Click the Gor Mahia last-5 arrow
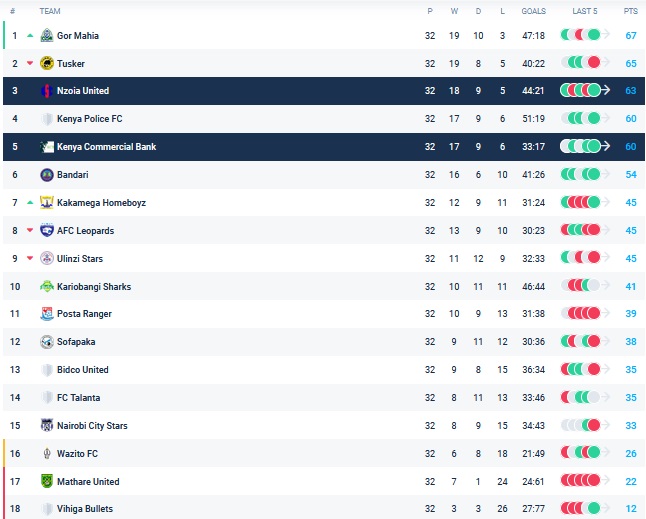Viewport: 646px width, 519px height. tap(606, 35)
